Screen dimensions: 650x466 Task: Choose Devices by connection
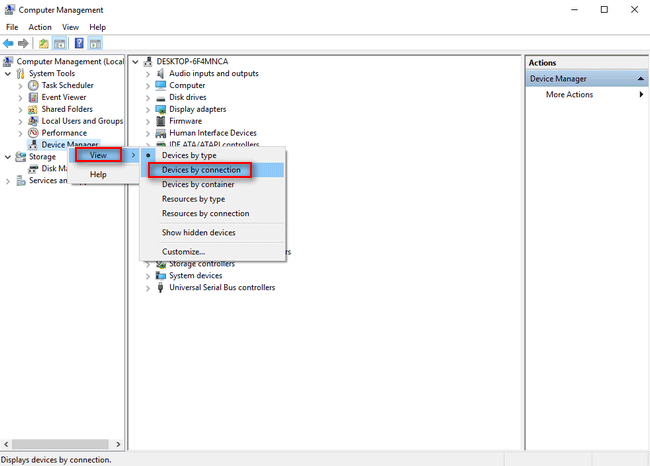pyautogui.click(x=213, y=170)
